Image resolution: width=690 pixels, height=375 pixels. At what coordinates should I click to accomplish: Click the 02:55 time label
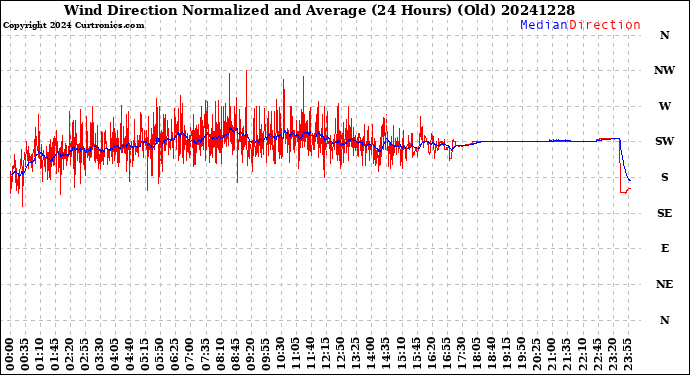(85, 354)
